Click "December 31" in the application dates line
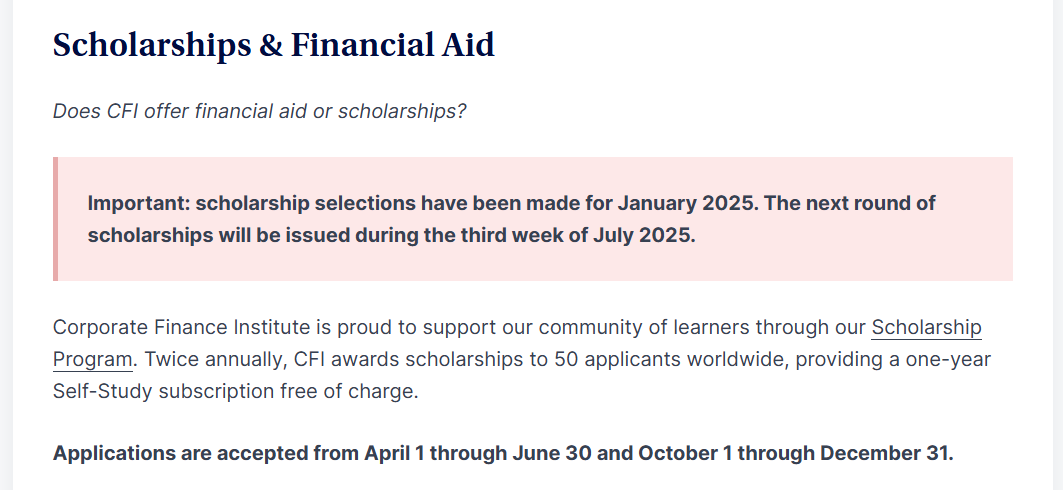The width and height of the screenshot is (1063, 490). [x=885, y=453]
